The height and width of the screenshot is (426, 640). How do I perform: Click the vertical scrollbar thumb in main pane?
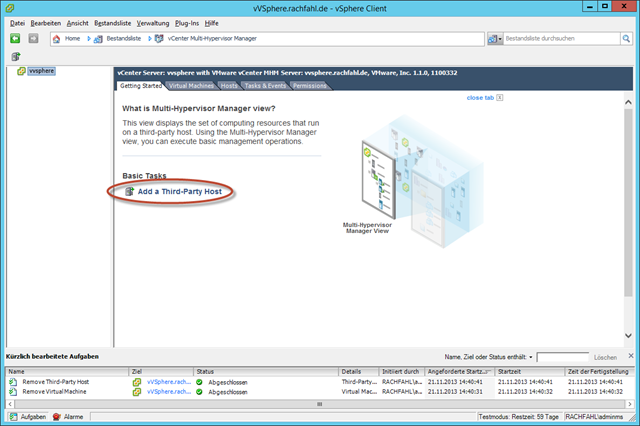628,203
